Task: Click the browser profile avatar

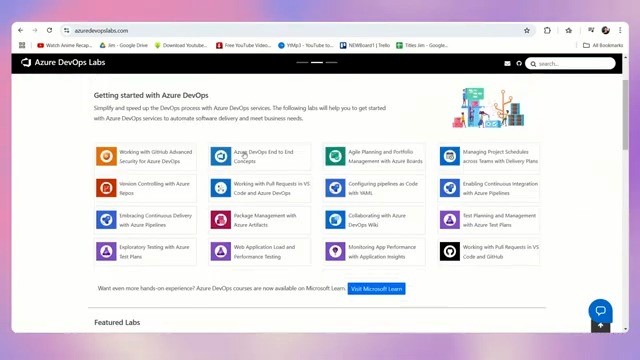Action: tap(606, 30)
